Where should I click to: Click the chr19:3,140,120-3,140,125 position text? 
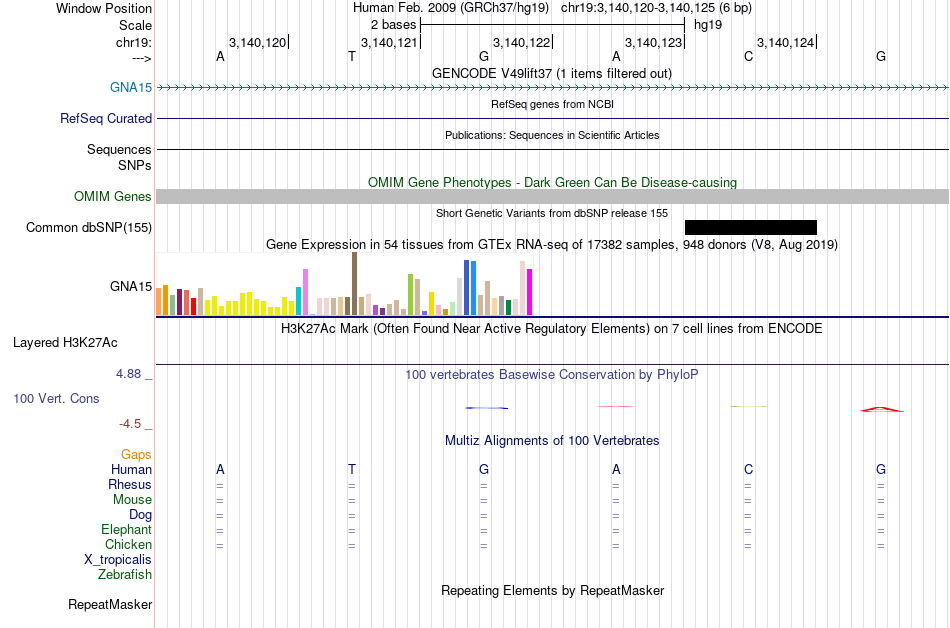[656, 8]
